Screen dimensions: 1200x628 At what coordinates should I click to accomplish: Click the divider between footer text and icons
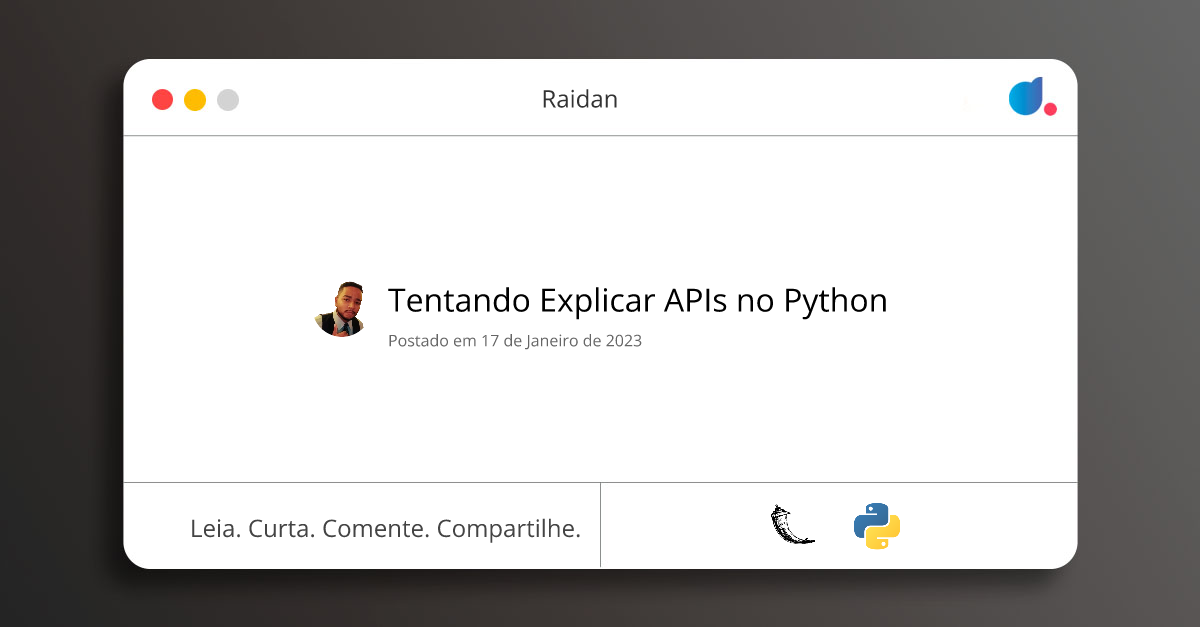tap(601, 524)
